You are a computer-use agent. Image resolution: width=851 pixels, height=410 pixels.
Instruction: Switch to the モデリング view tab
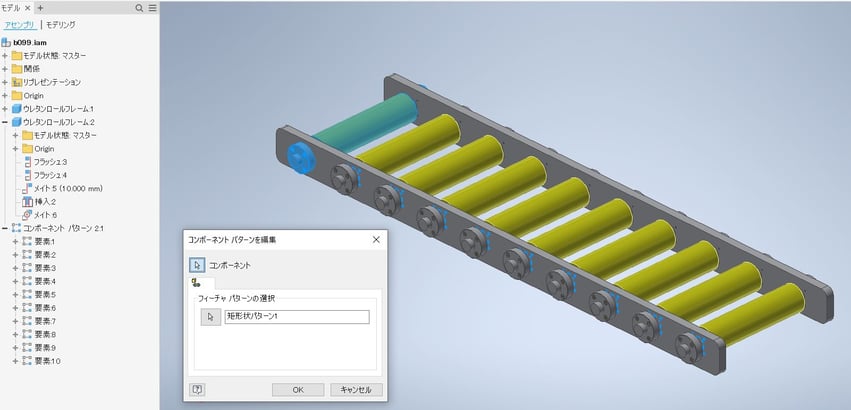pos(61,25)
